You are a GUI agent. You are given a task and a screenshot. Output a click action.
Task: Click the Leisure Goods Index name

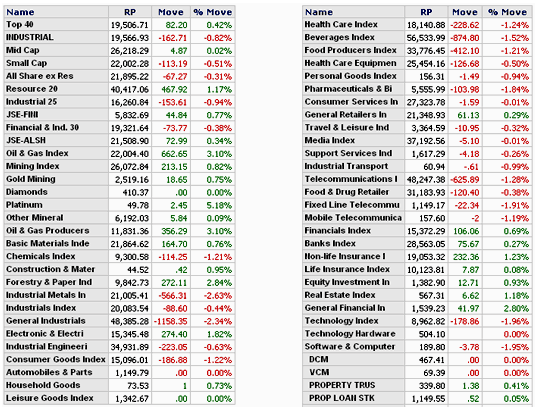pos(50,398)
